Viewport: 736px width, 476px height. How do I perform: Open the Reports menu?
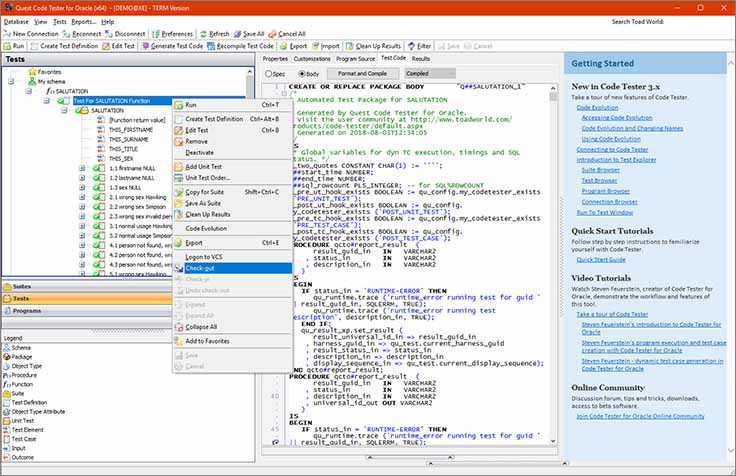tap(84, 22)
